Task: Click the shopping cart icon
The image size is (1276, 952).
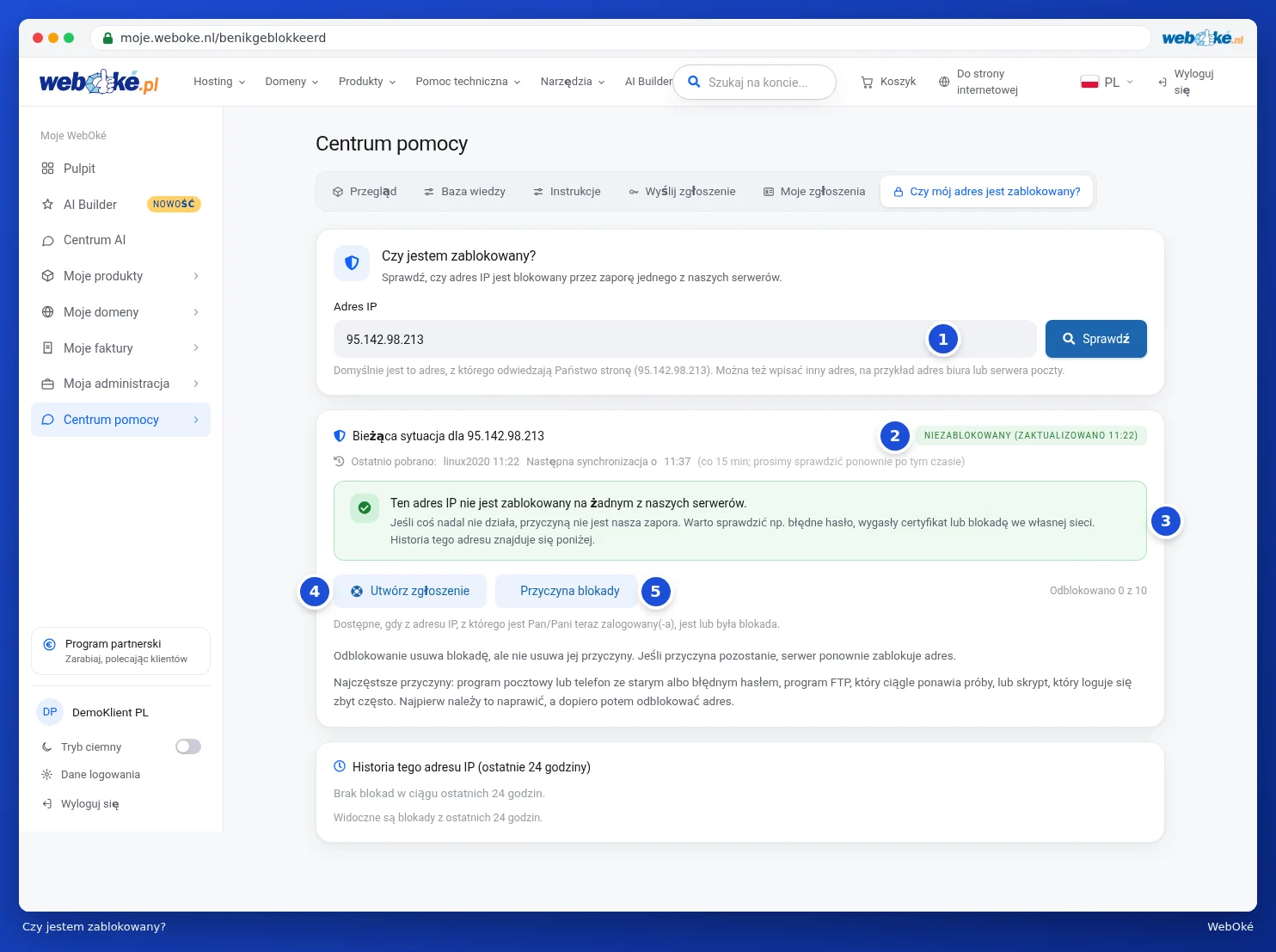Action: point(867,82)
